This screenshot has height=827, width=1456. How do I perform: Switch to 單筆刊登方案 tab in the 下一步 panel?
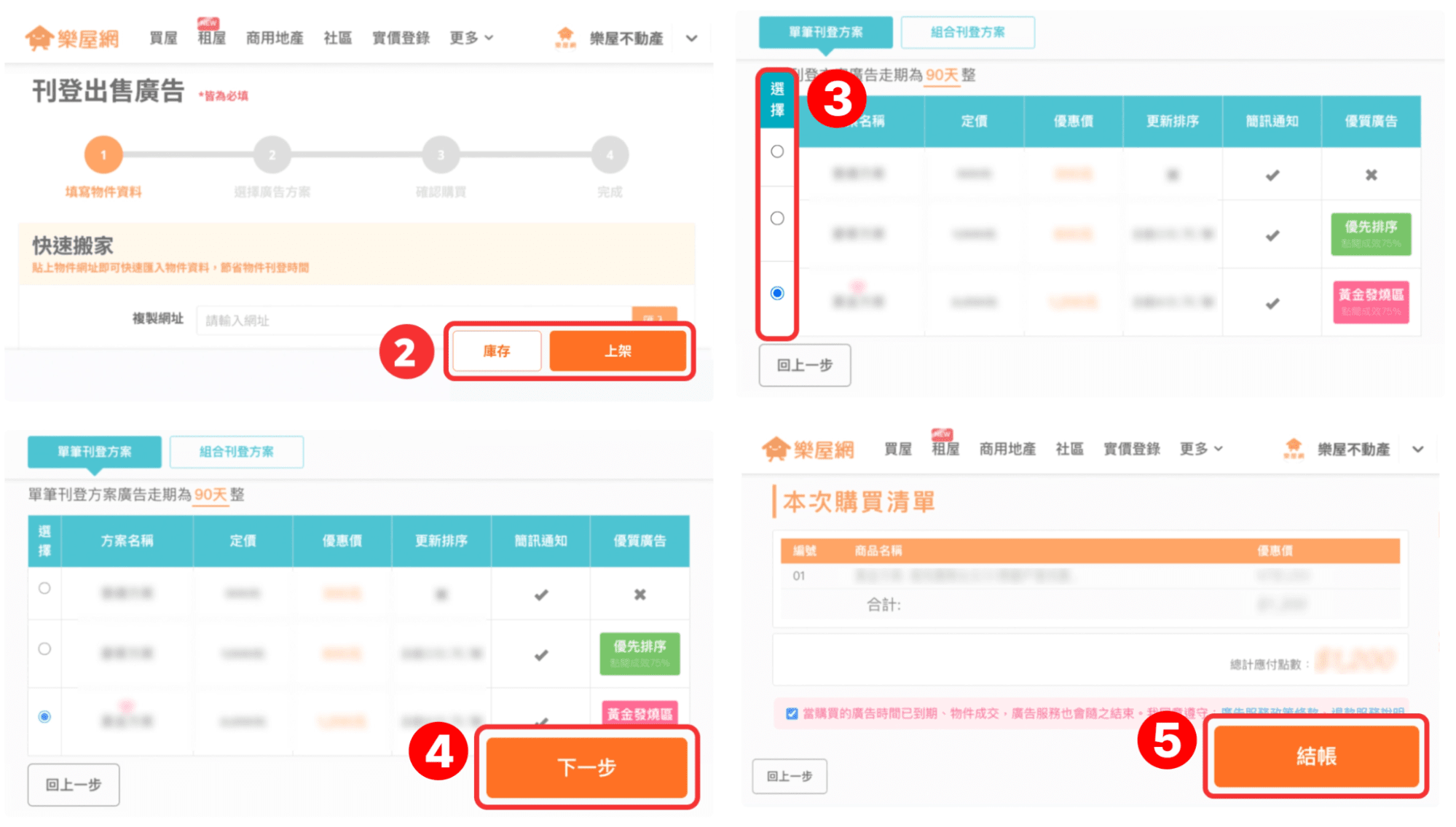point(95,452)
